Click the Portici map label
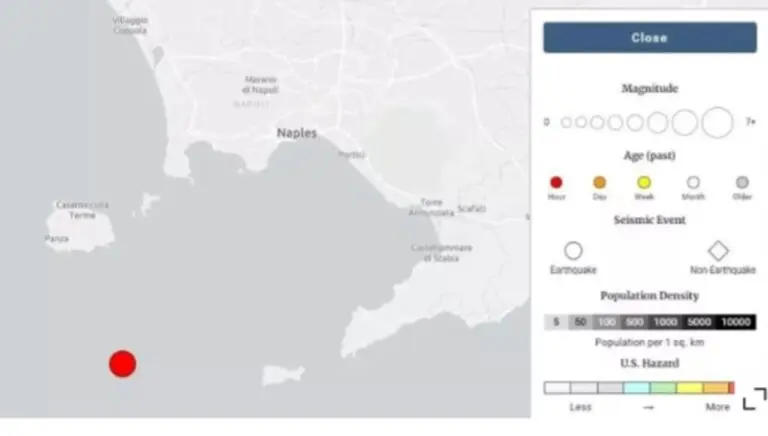768x436 pixels. pyautogui.click(x=351, y=155)
